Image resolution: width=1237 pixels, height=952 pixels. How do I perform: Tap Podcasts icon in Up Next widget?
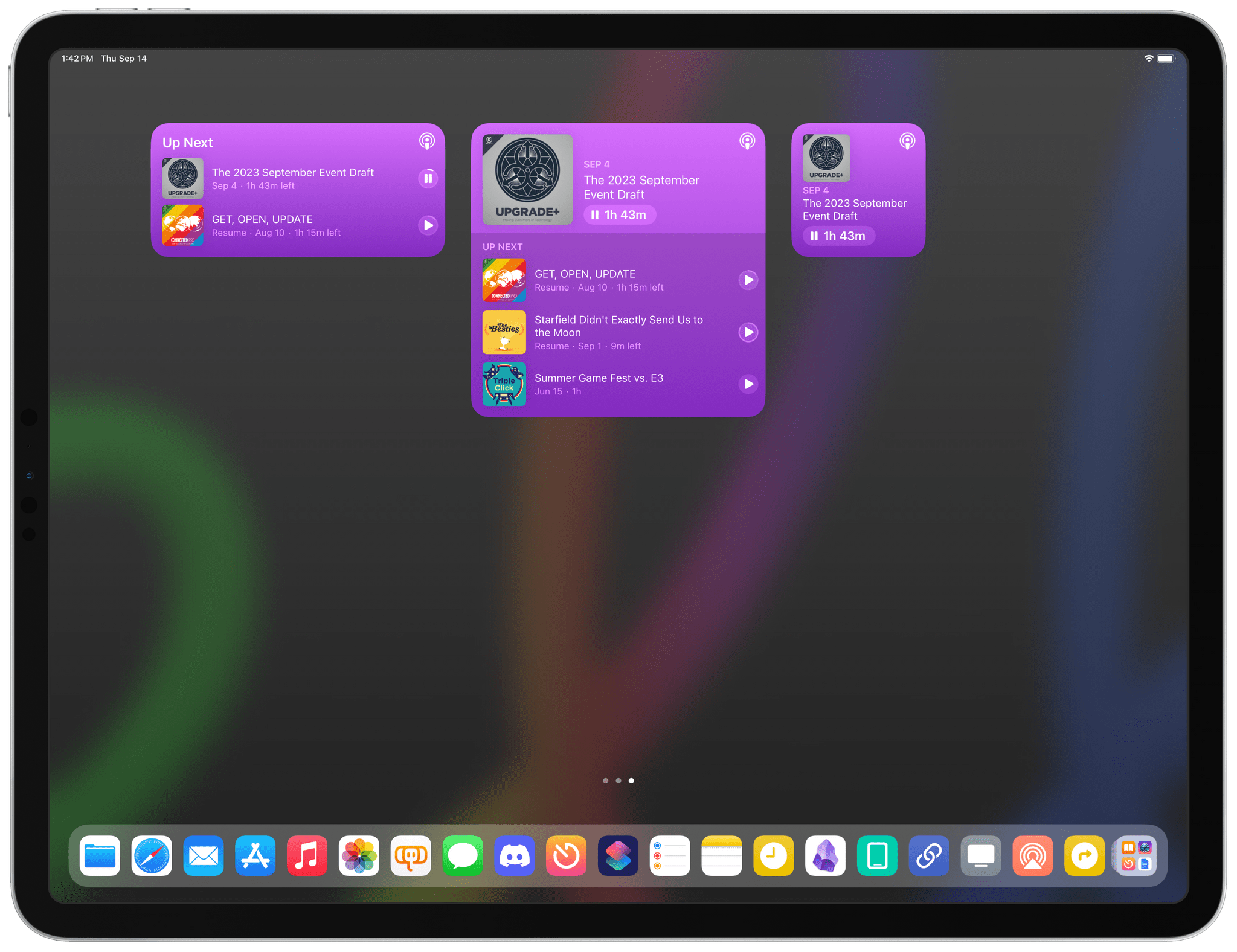(427, 142)
